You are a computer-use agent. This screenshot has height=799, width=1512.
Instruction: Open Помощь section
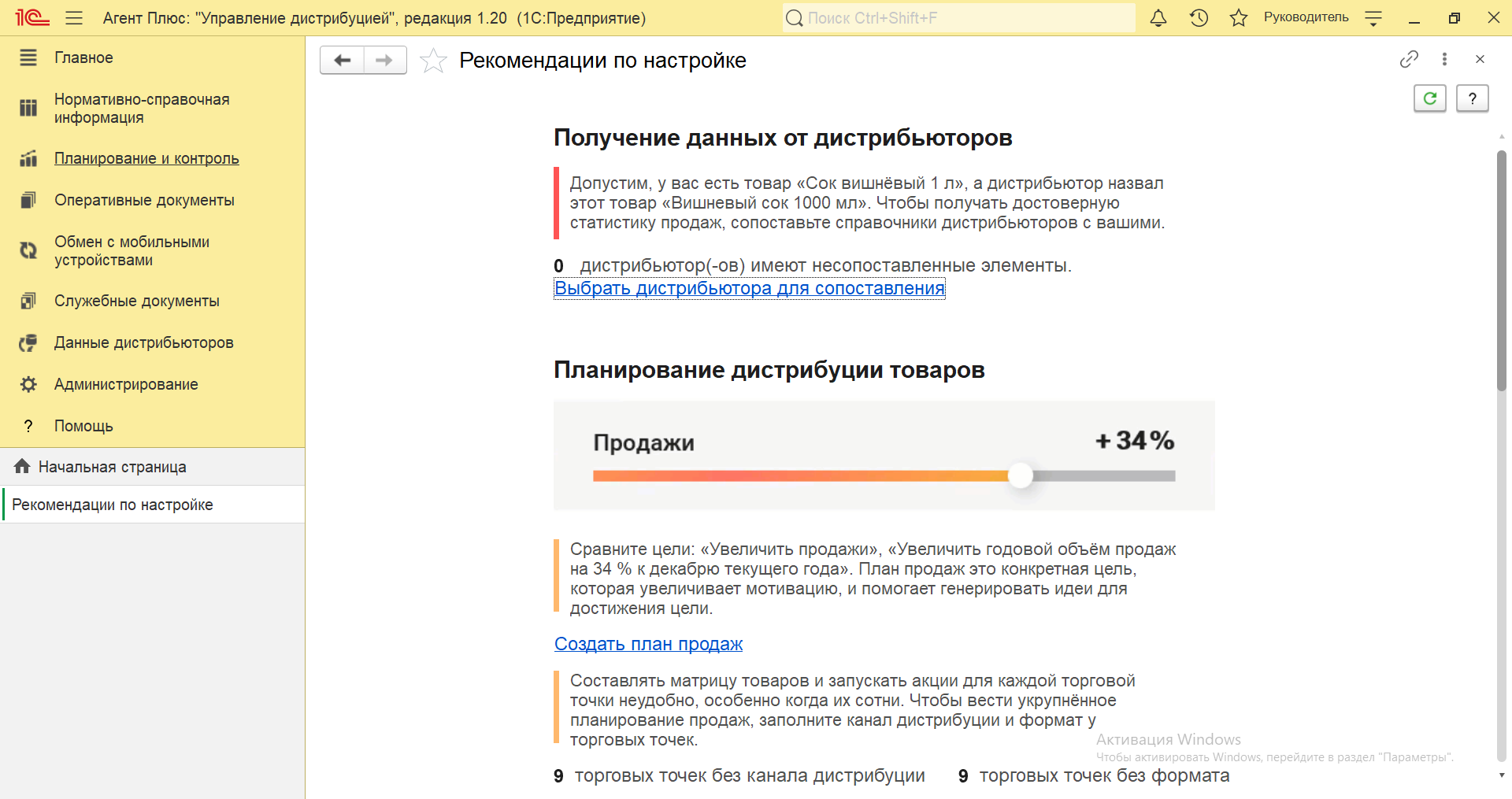(x=83, y=426)
